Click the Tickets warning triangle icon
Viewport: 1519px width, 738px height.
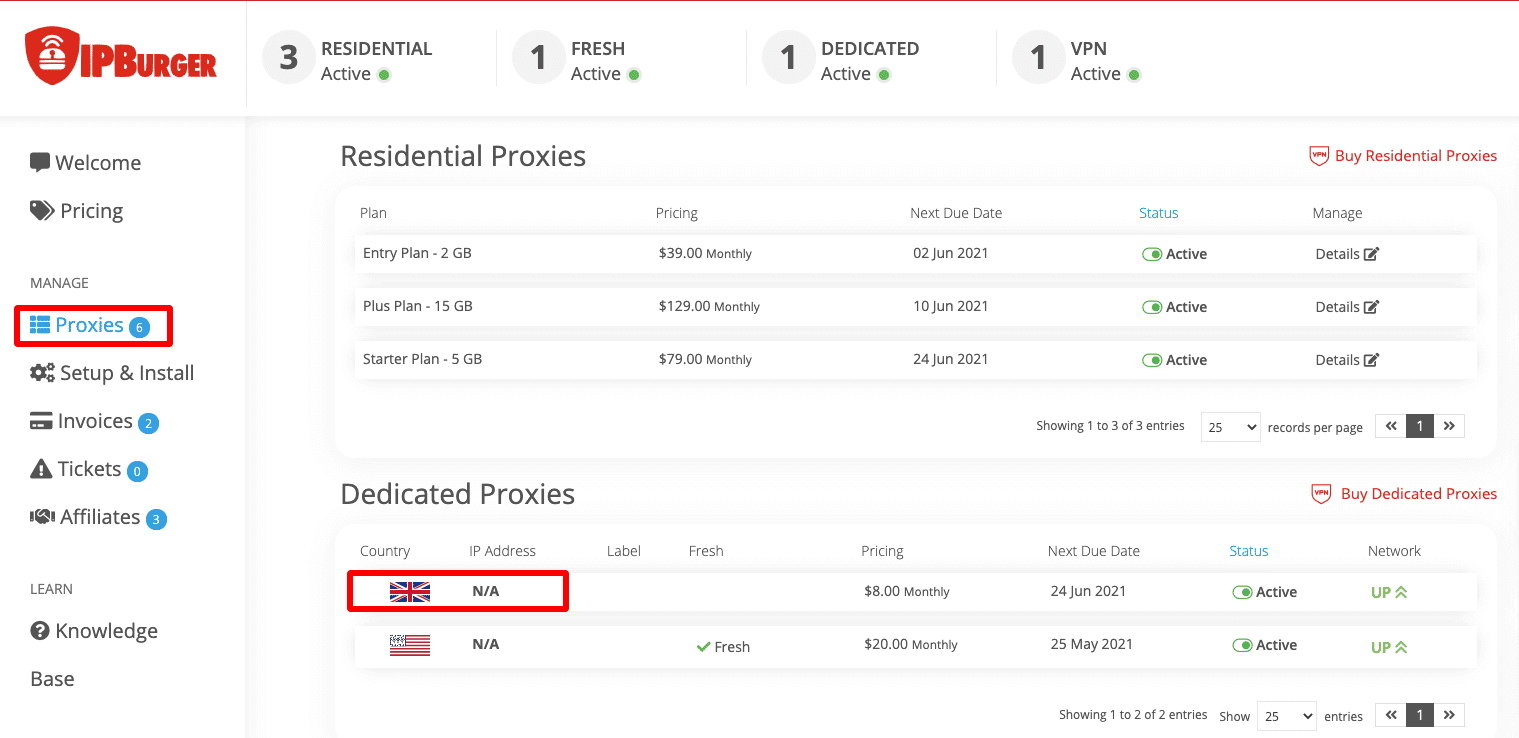click(41, 469)
